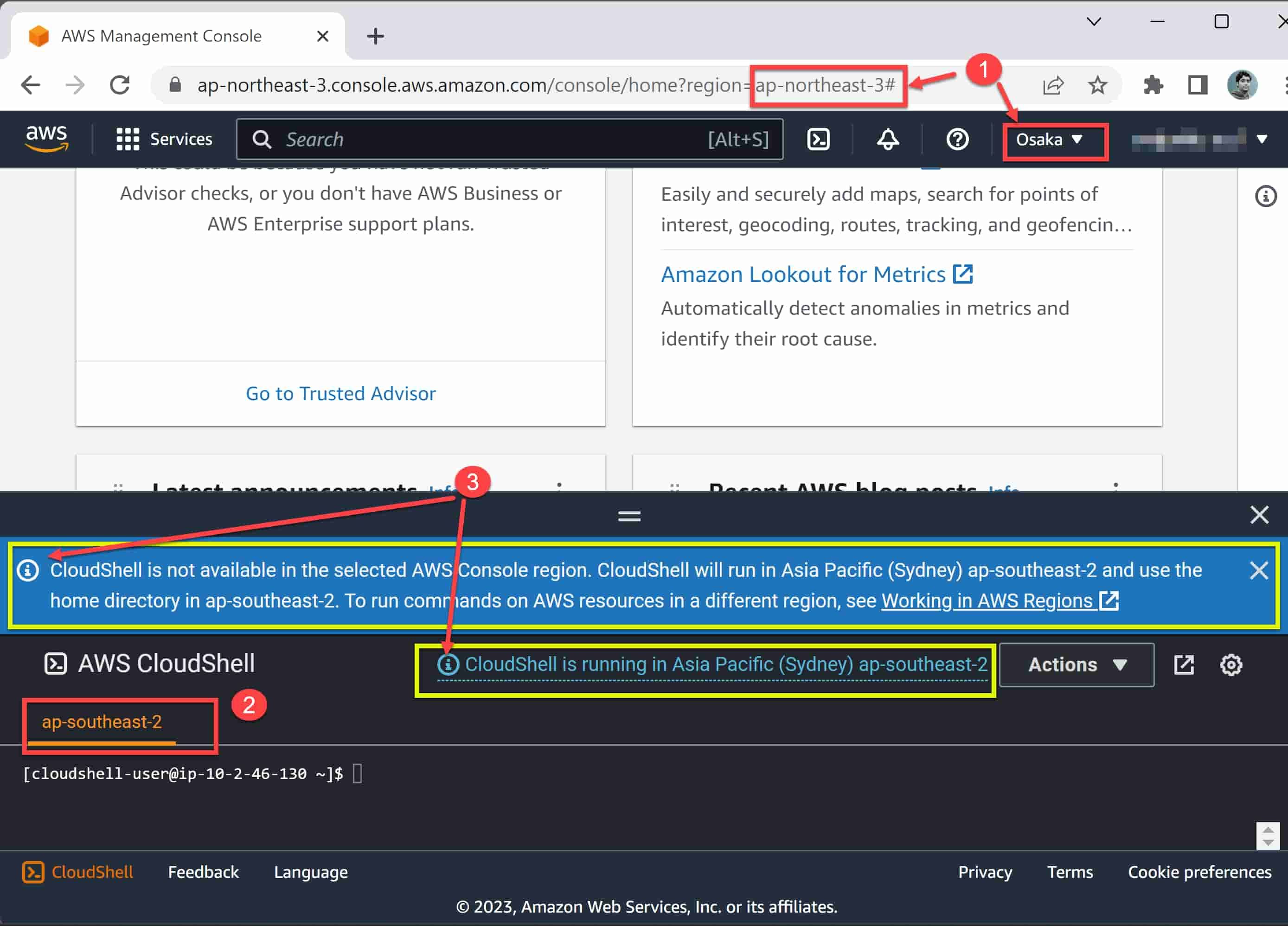Expand the account name dropdown
Screen dimensions: 1288x926
(x=1199, y=139)
